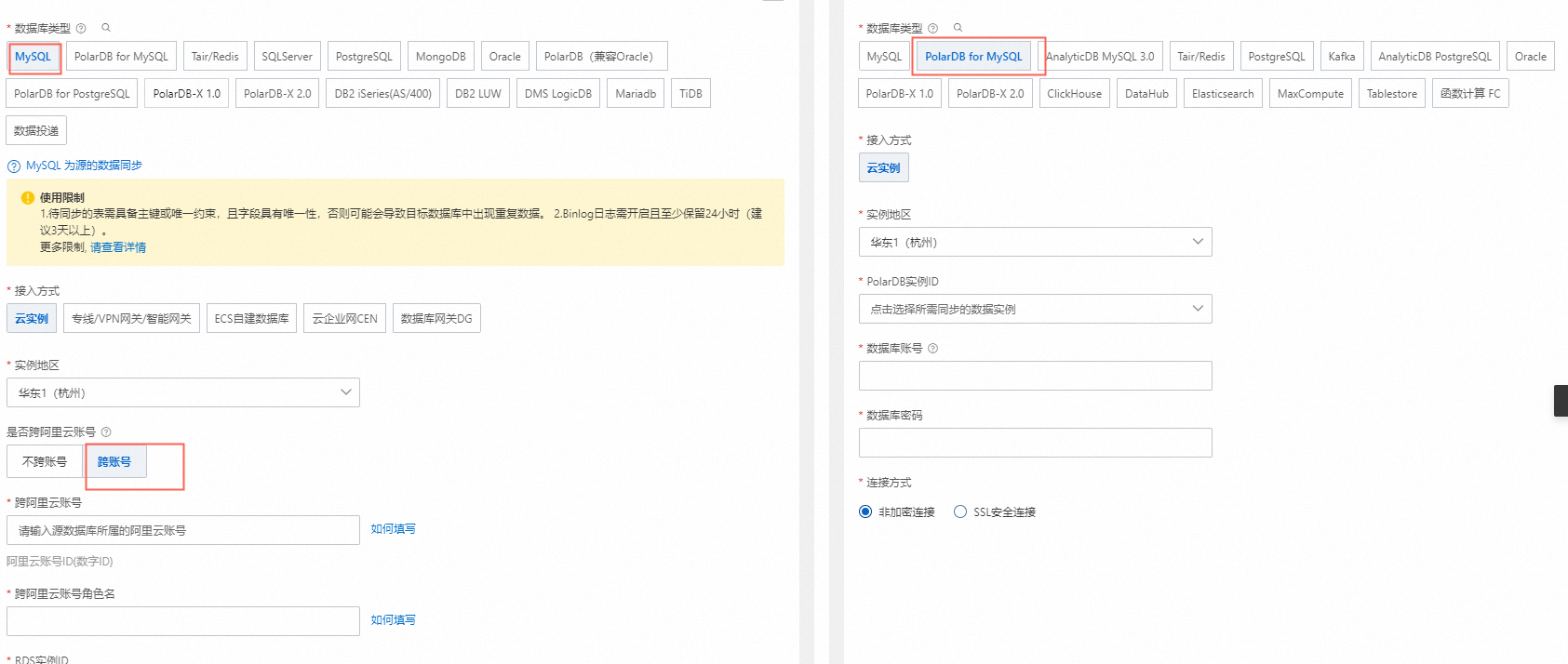Choose SQLServer database type
This screenshot has width=1568, height=664.
[288, 57]
